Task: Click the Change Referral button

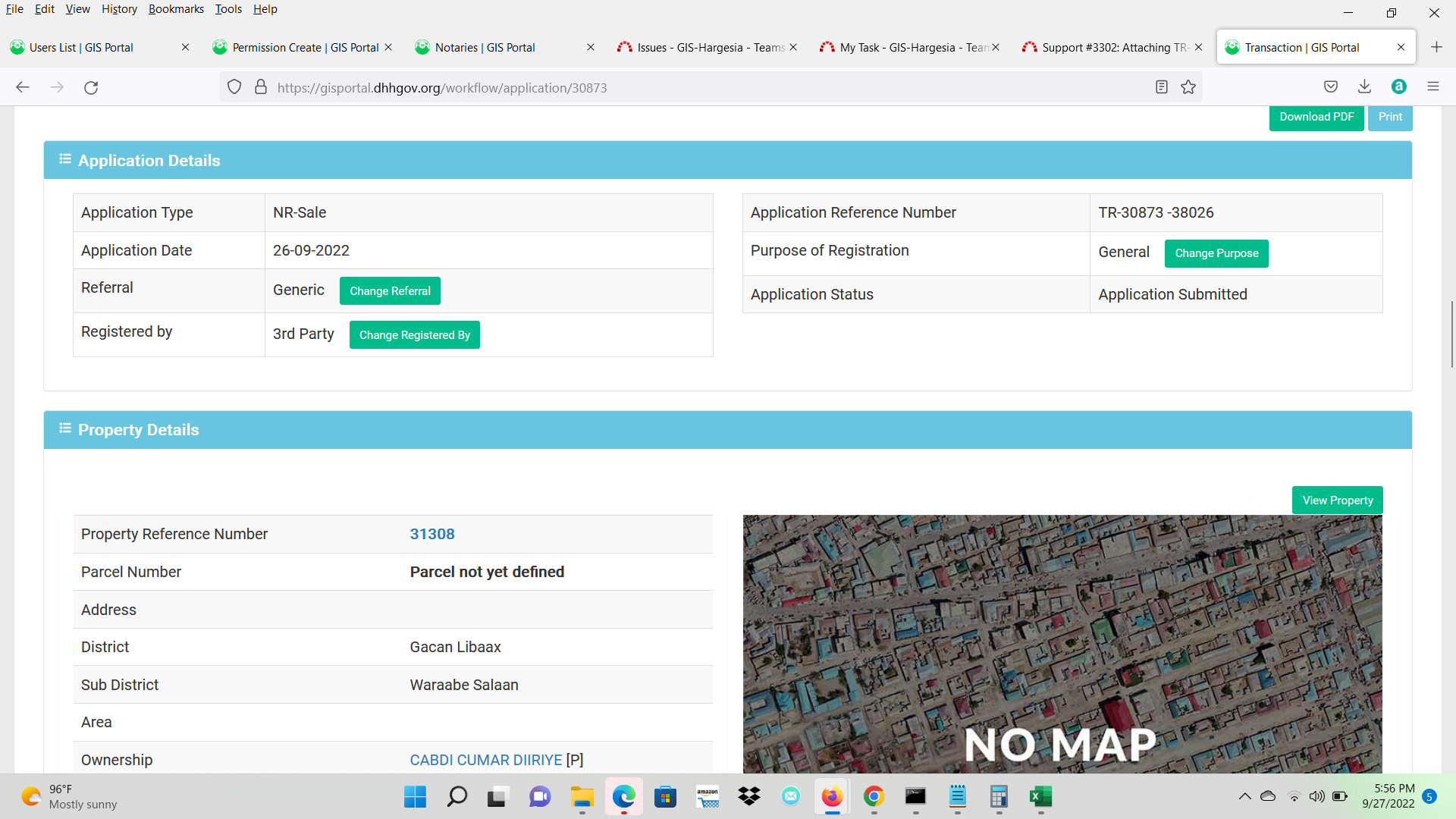Action: coord(390,291)
